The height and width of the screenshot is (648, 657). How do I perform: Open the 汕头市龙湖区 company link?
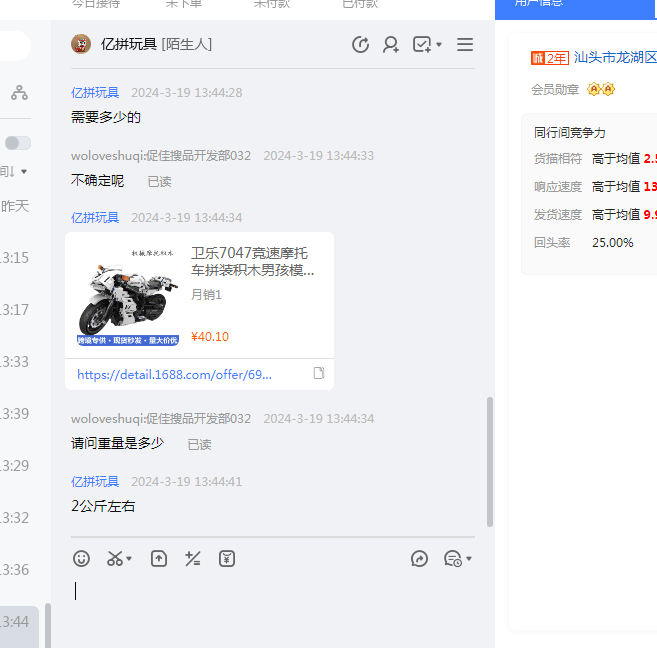[615, 57]
